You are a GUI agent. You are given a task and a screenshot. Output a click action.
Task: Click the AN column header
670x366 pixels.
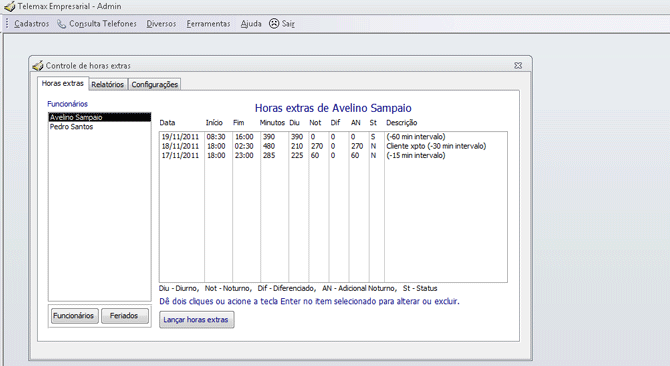(356, 123)
